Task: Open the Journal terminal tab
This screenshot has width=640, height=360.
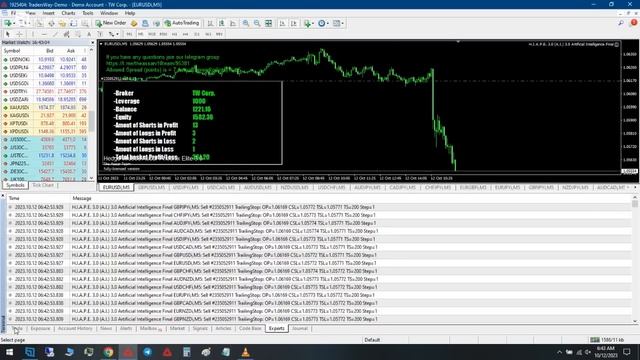Action: [300, 329]
